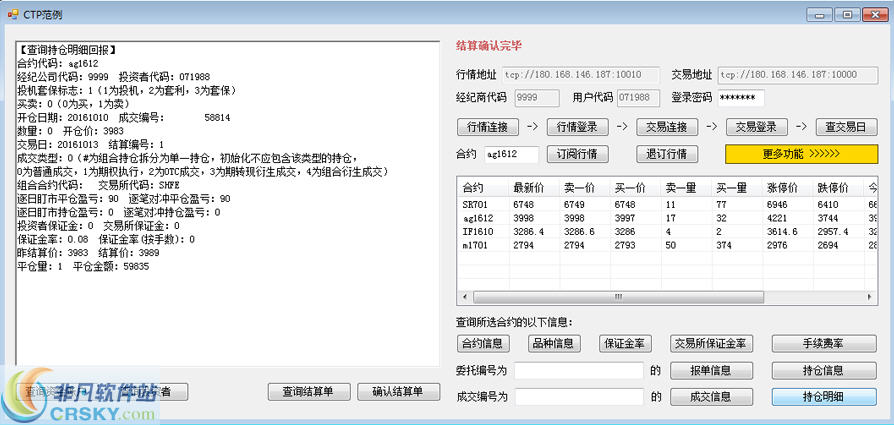Subscribe quotes with 订阅行情 button
Viewport: 894px width, 425px height.
pos(577,154)
